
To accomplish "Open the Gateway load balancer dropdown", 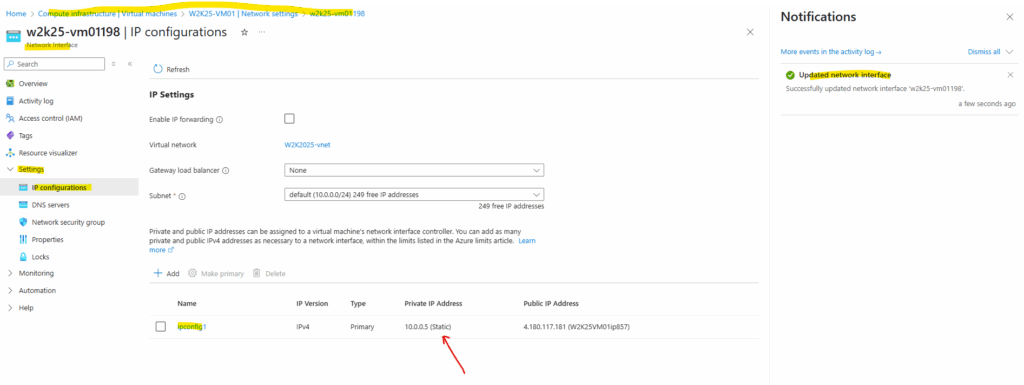I will 414,170.
